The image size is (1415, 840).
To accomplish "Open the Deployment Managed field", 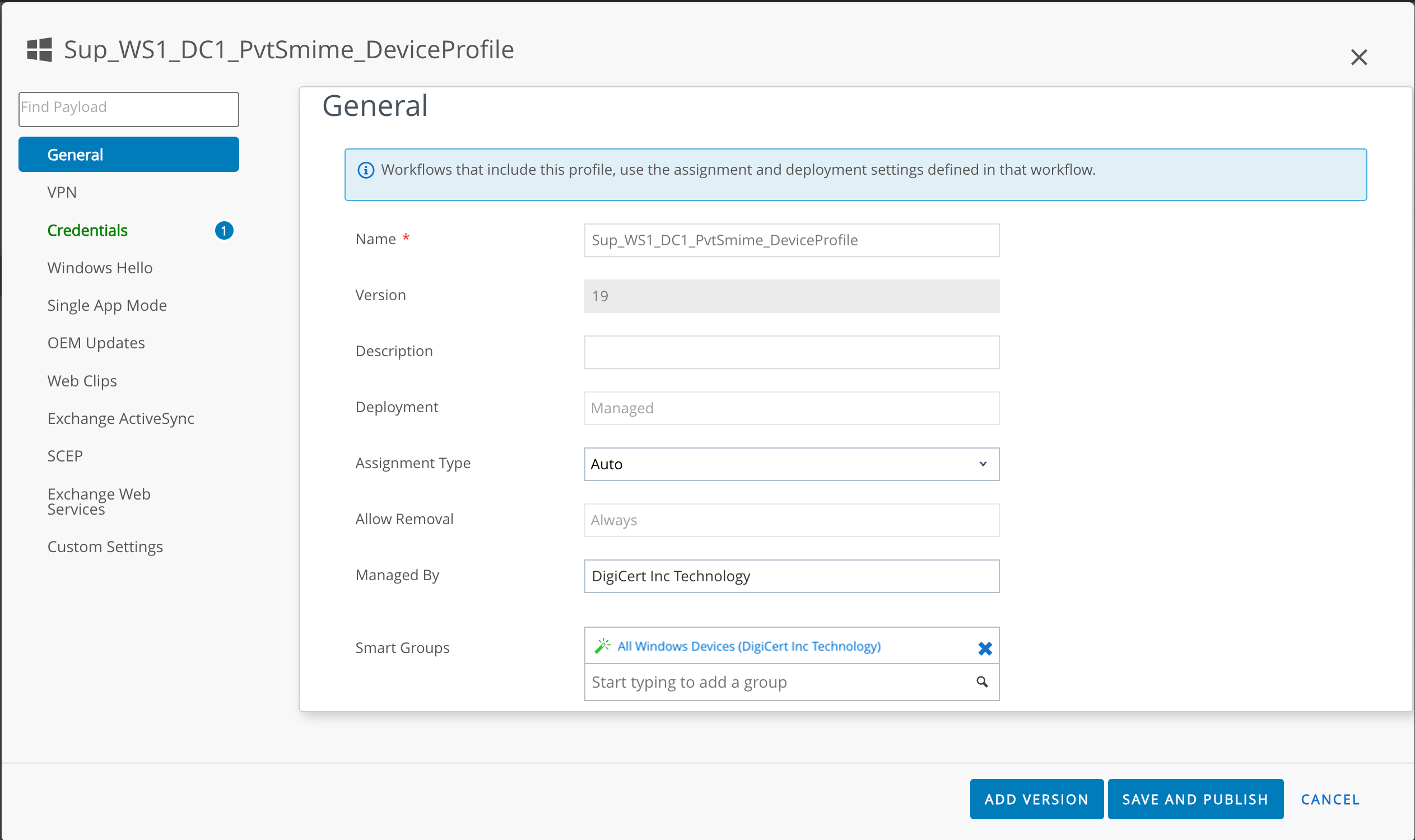I will click(791, 408).
